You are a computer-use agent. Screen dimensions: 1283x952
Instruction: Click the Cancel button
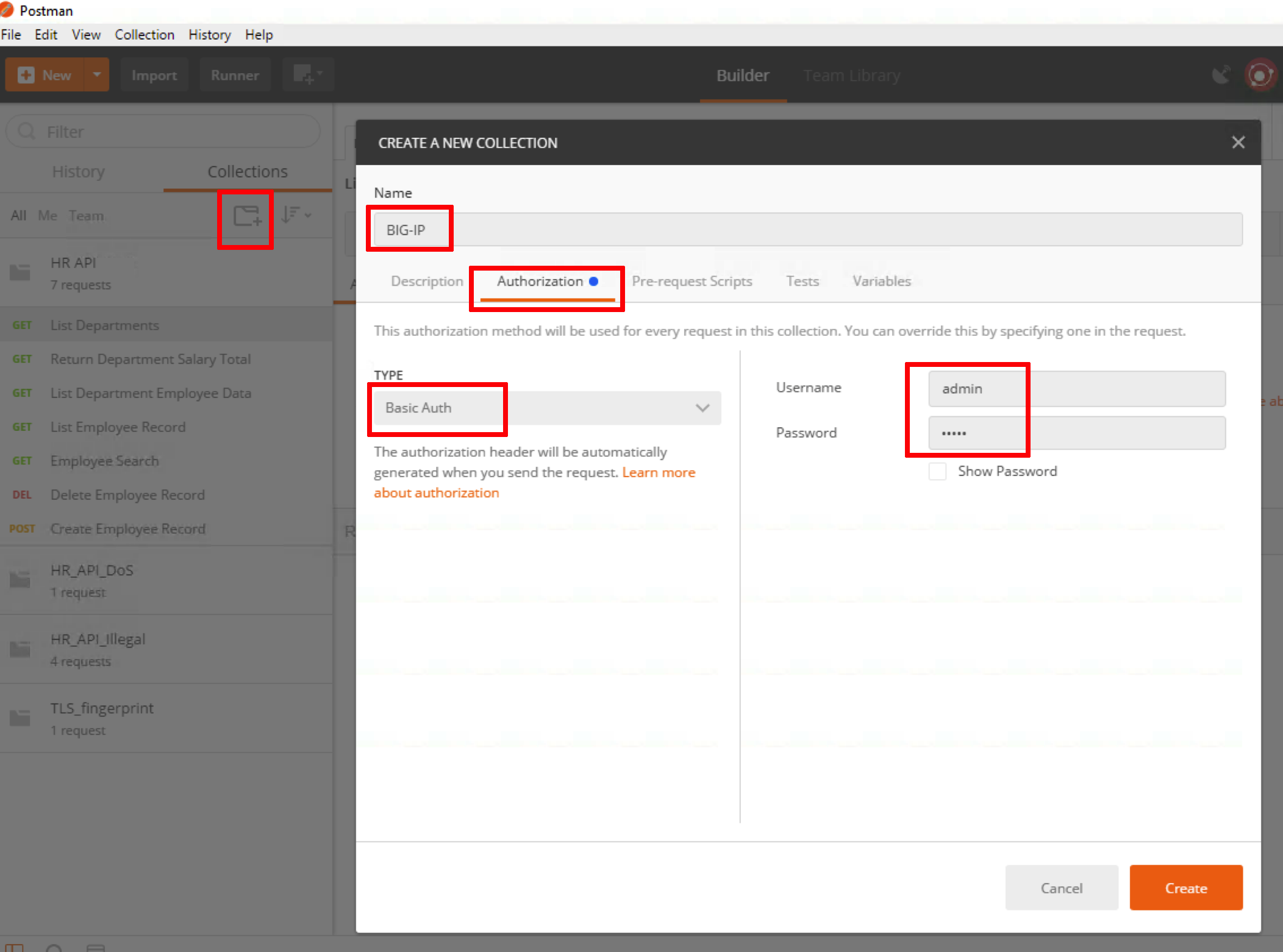pos(1062,888)
